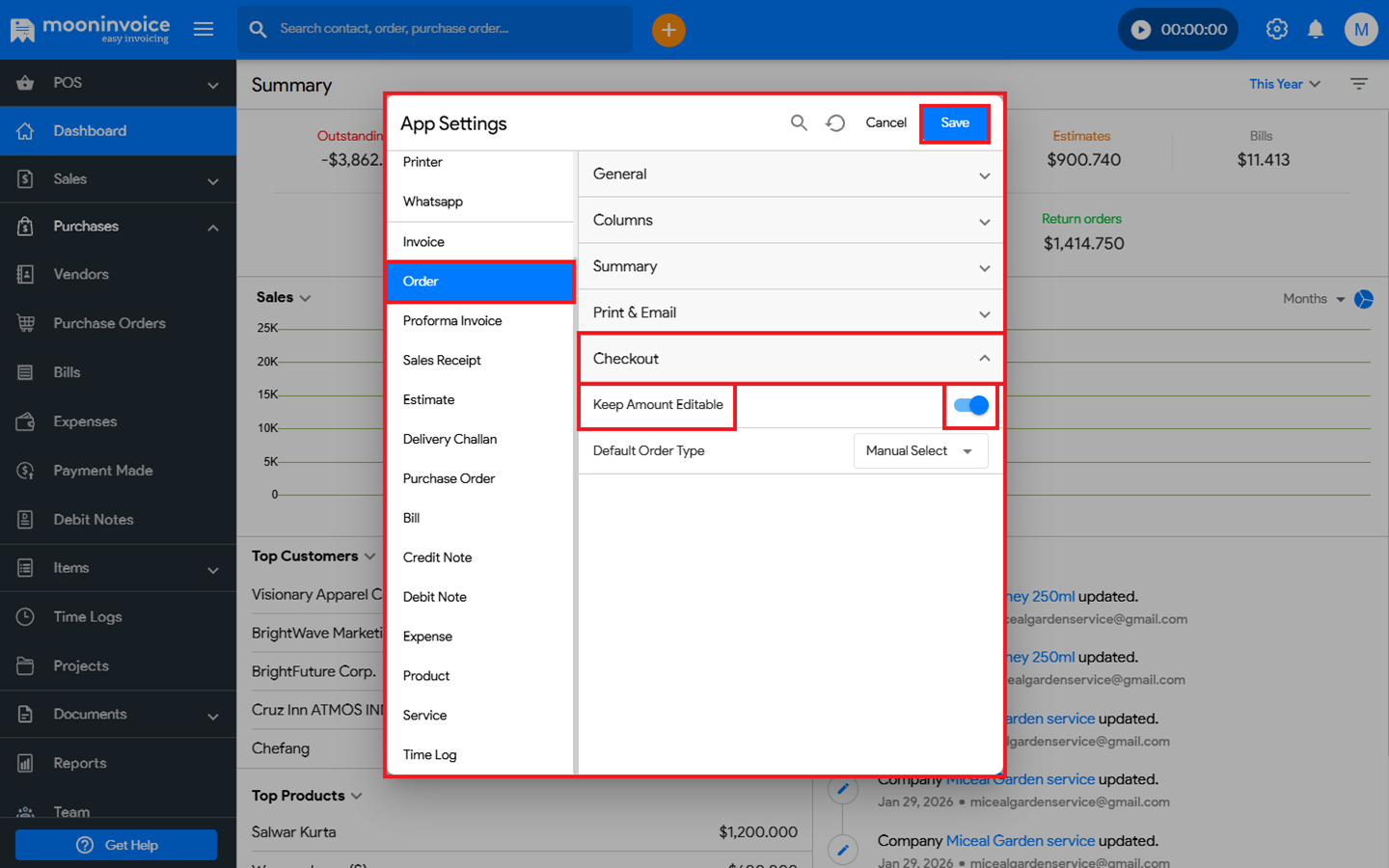Click the hamburger menu icon
1389x868 pixels.
204,29
